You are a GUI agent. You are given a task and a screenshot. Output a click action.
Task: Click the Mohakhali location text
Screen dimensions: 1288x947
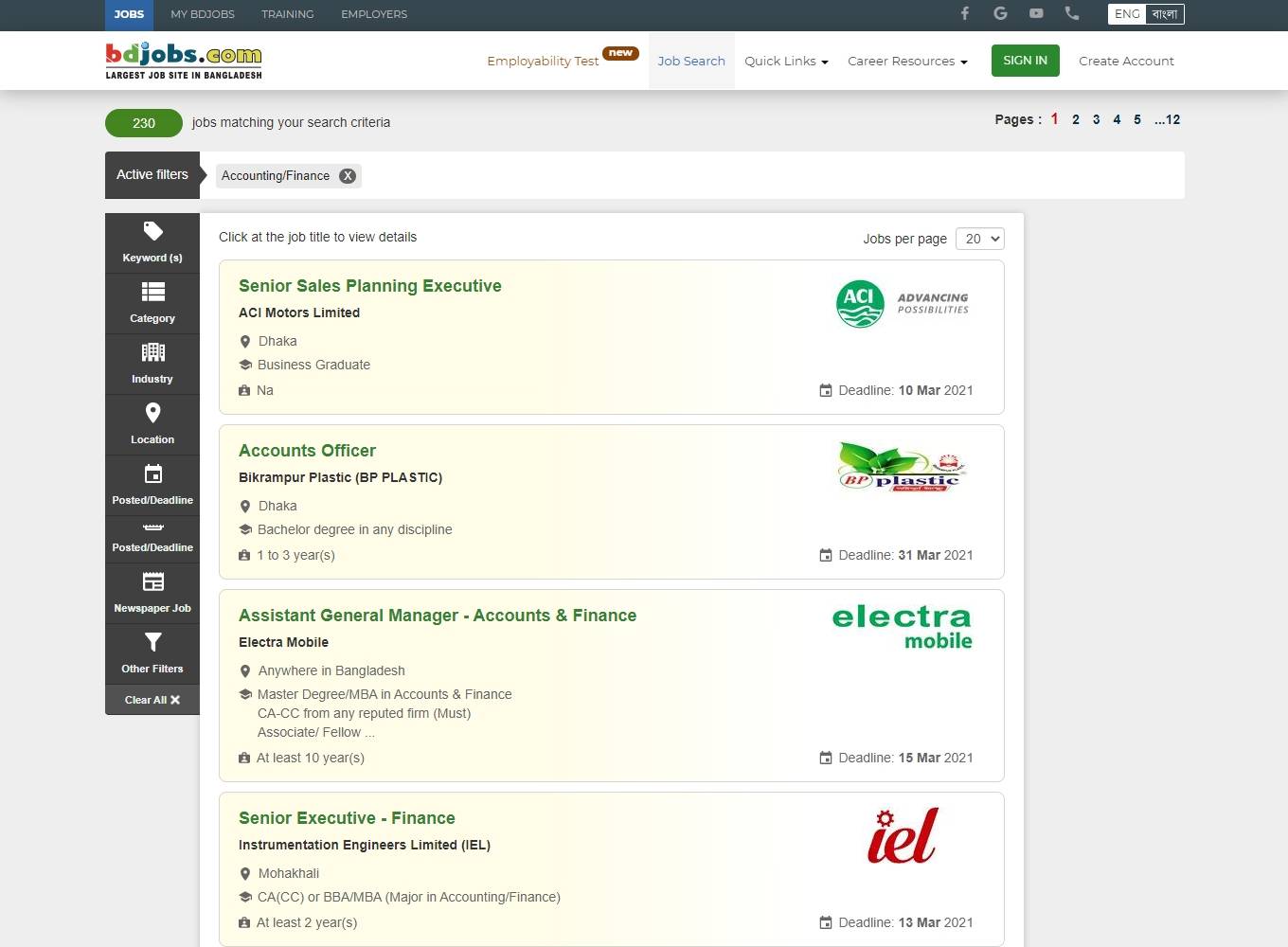click(x=289, y=873)
